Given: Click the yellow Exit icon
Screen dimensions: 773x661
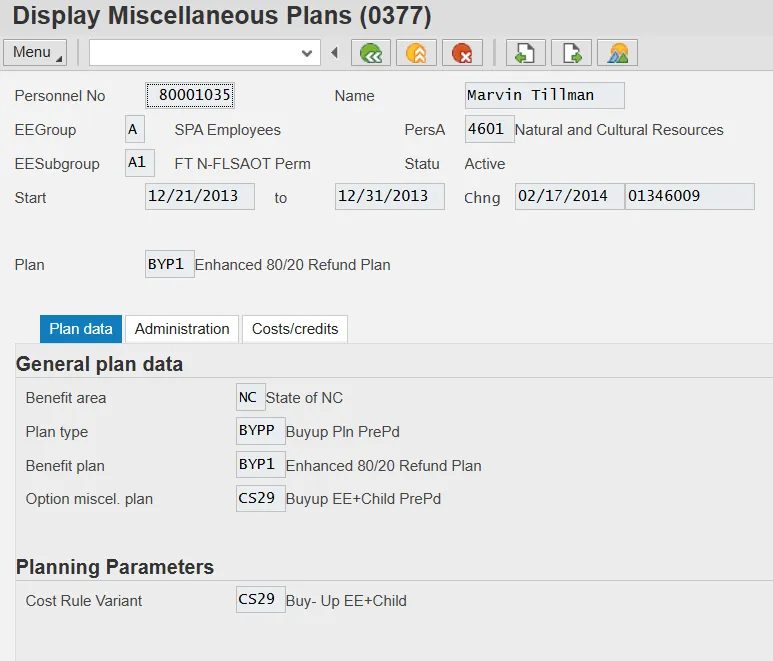Looking at the screenshot, I should (417, 53).
